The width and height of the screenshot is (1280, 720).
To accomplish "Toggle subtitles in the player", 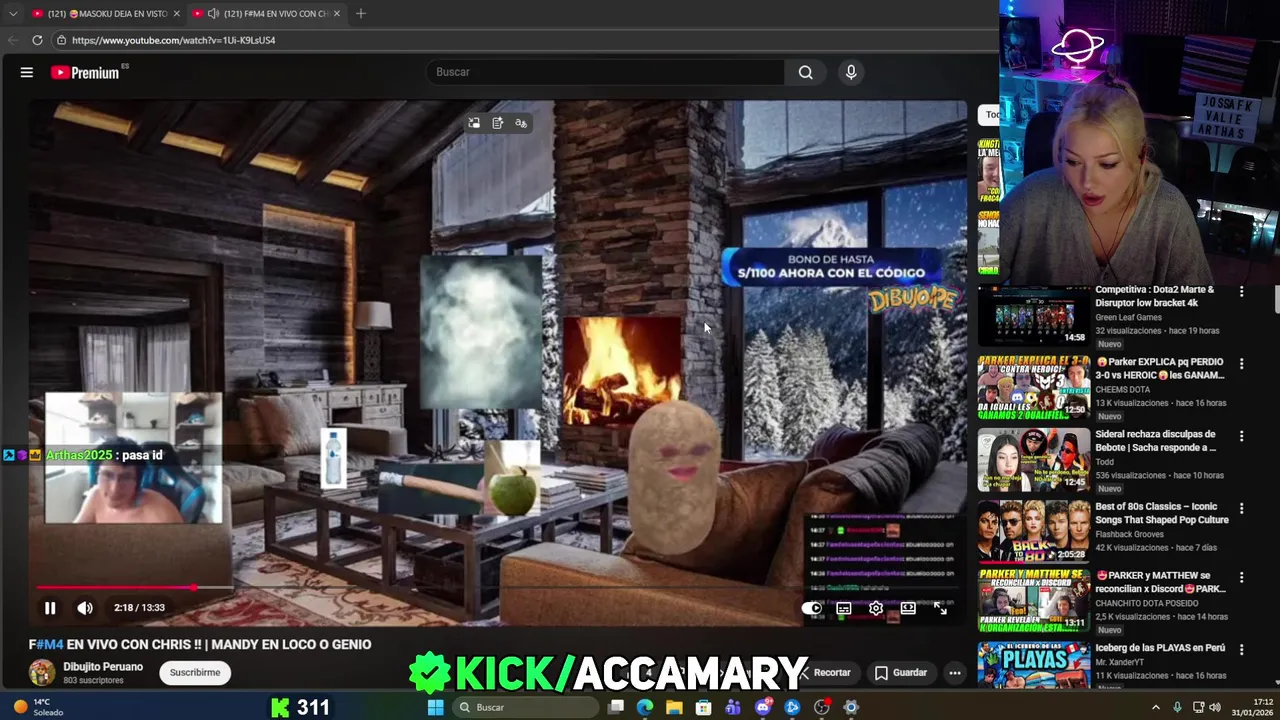I will coord(844,608).
